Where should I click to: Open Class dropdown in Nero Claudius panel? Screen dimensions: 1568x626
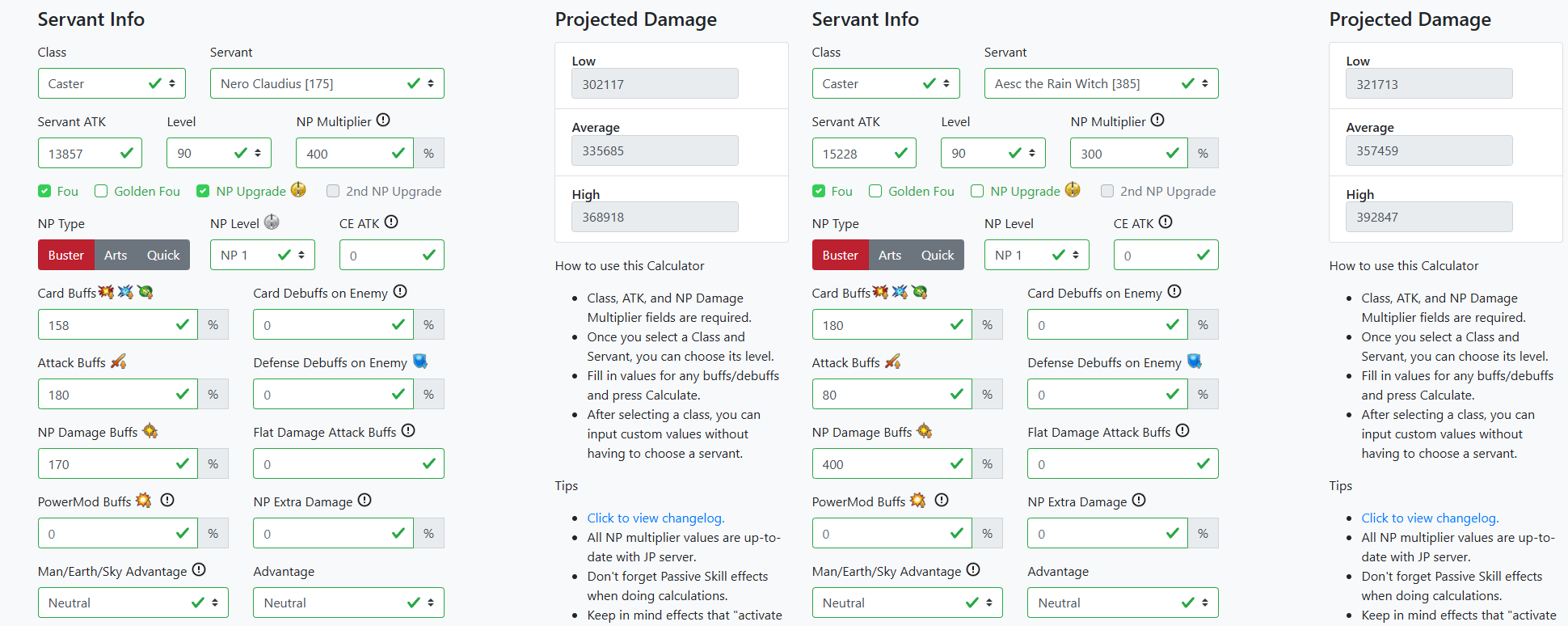[112, 83]
